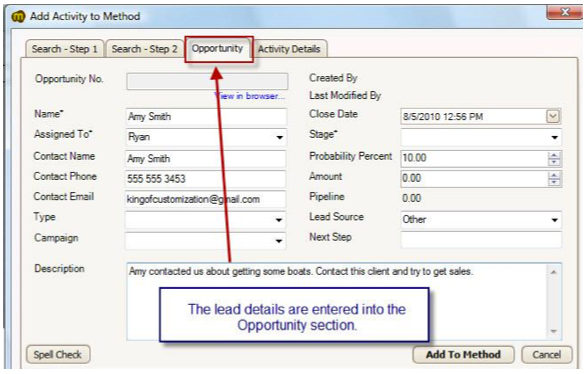Click the Last Modified By label

point(345,96)
